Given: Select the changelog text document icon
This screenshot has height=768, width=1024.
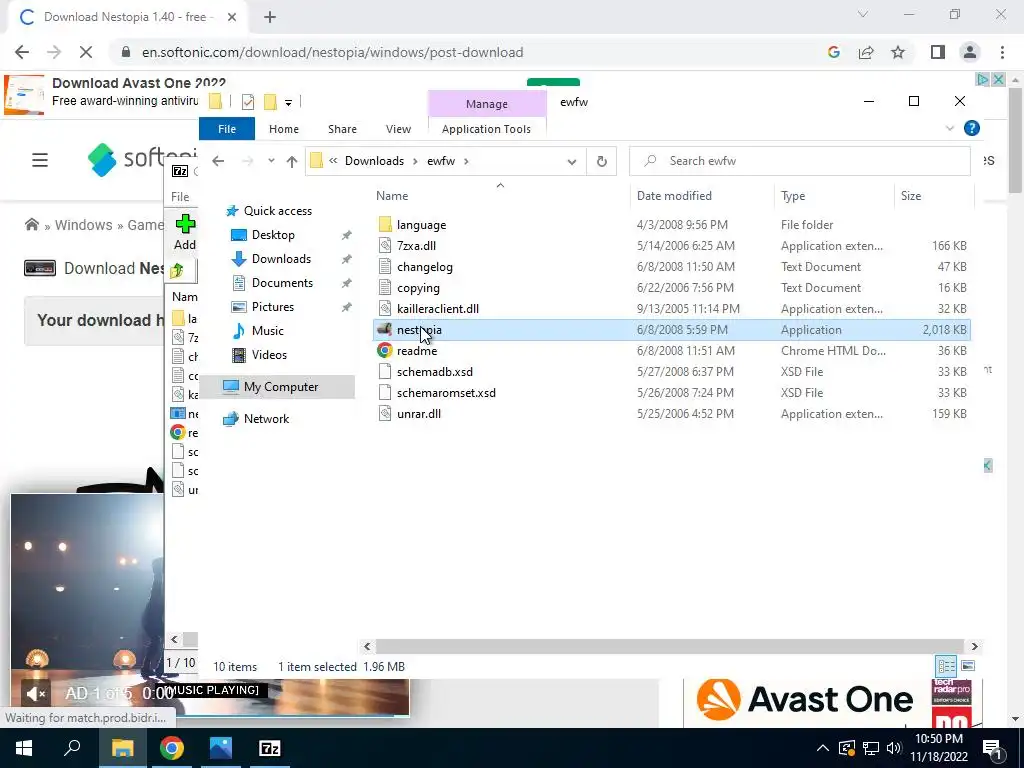Looking at the screenshot, I should [x=385, y=266].
